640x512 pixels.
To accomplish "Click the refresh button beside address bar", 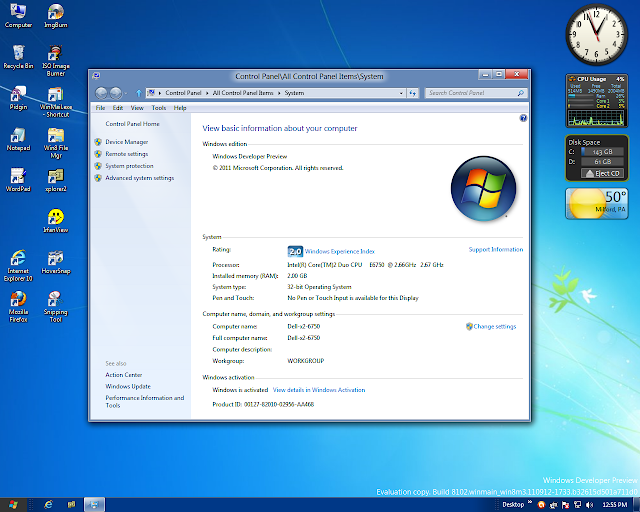I will 413,93.
